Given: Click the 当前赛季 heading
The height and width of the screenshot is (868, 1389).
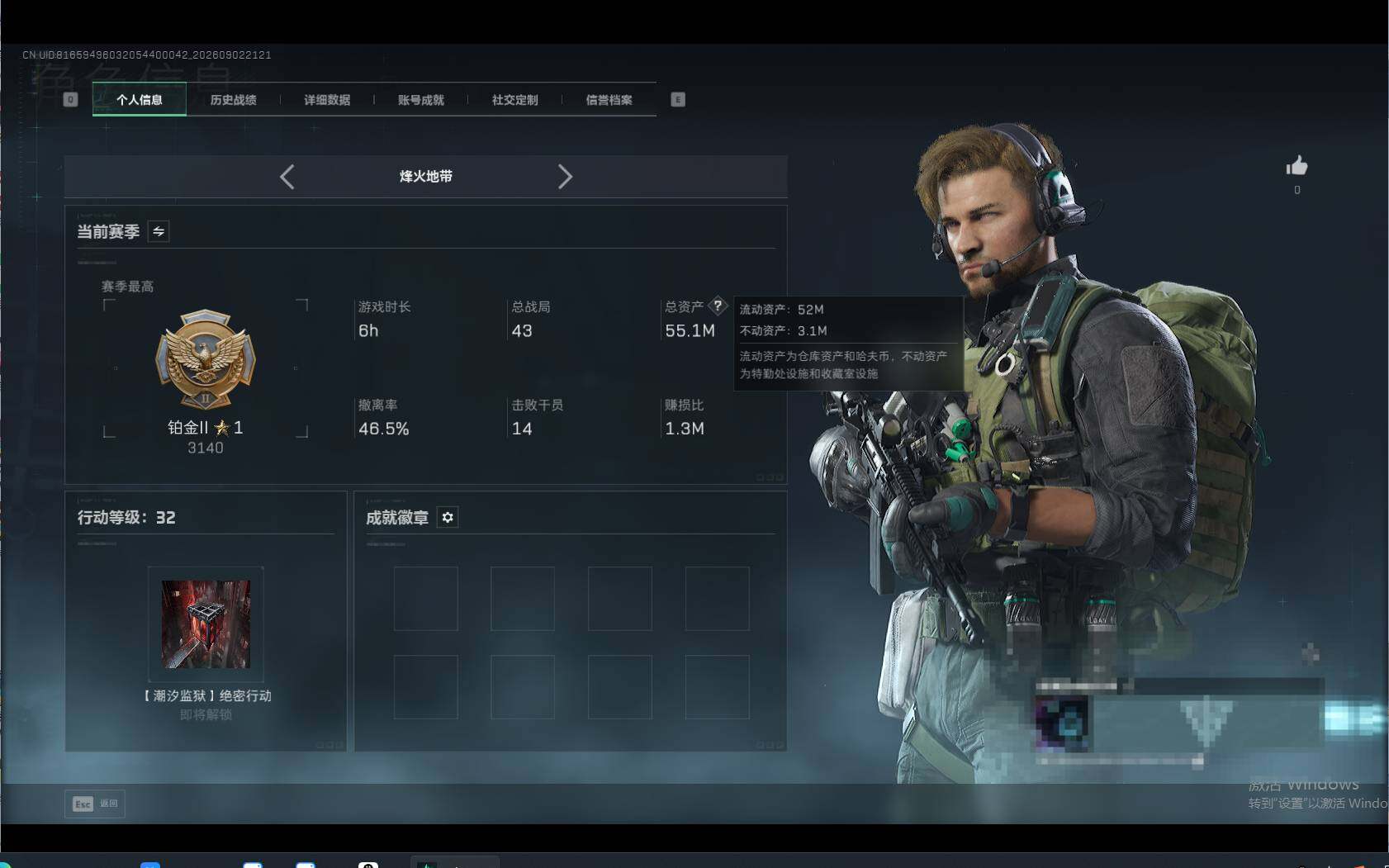Looking at the screenshot, I should 108,232.
